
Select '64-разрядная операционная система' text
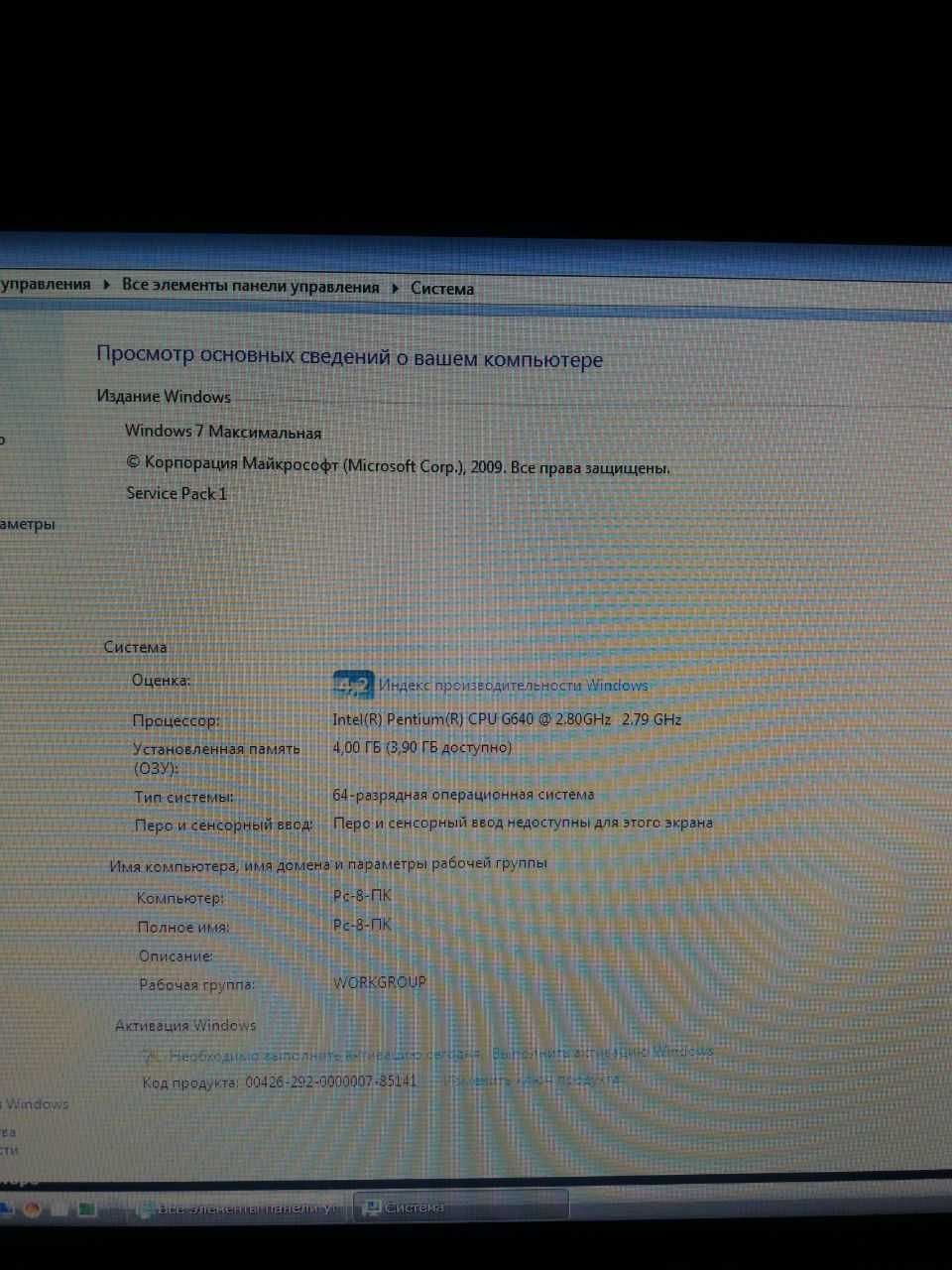point(464,795)
